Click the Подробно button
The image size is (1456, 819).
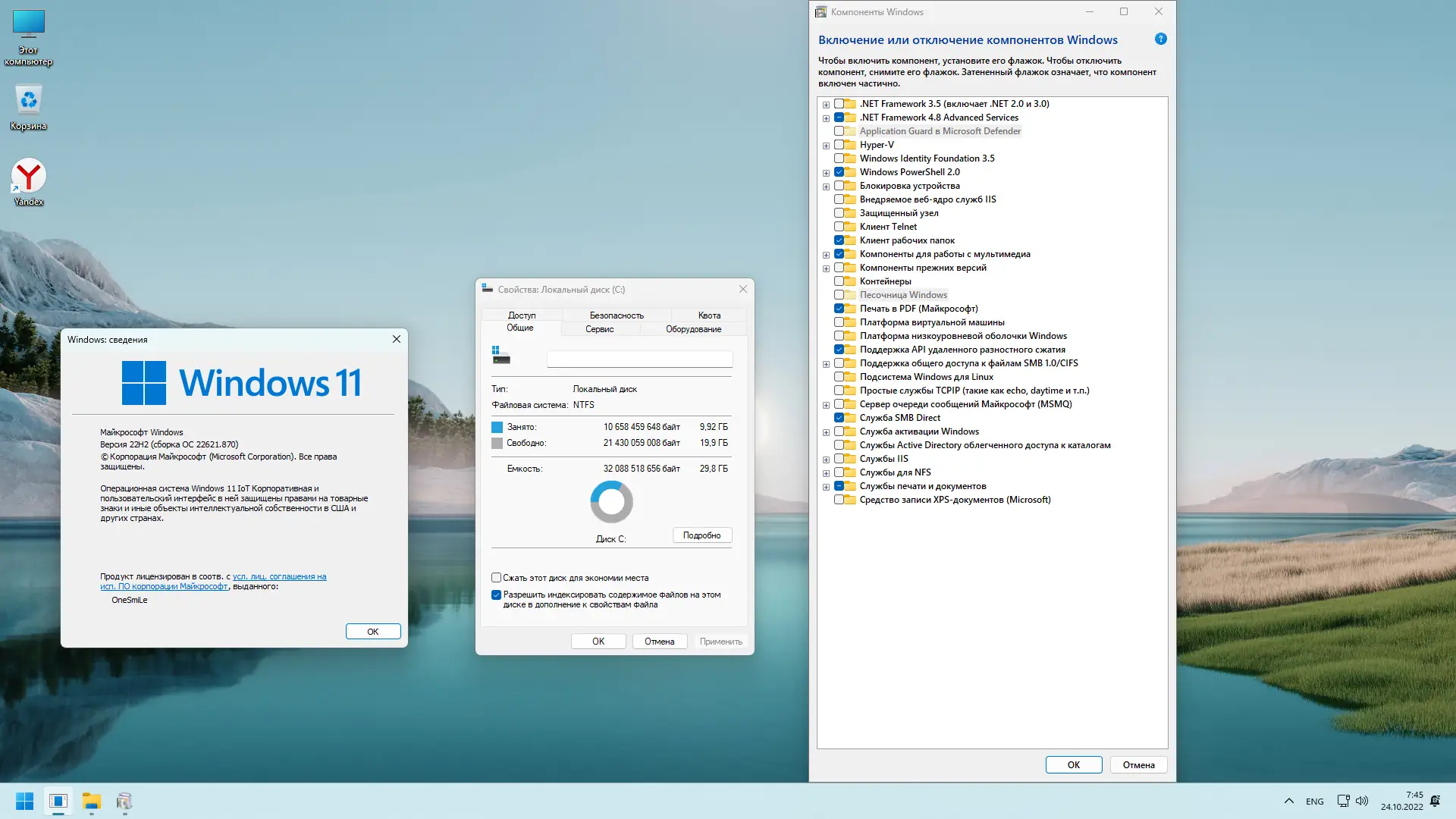click(701, 535)
